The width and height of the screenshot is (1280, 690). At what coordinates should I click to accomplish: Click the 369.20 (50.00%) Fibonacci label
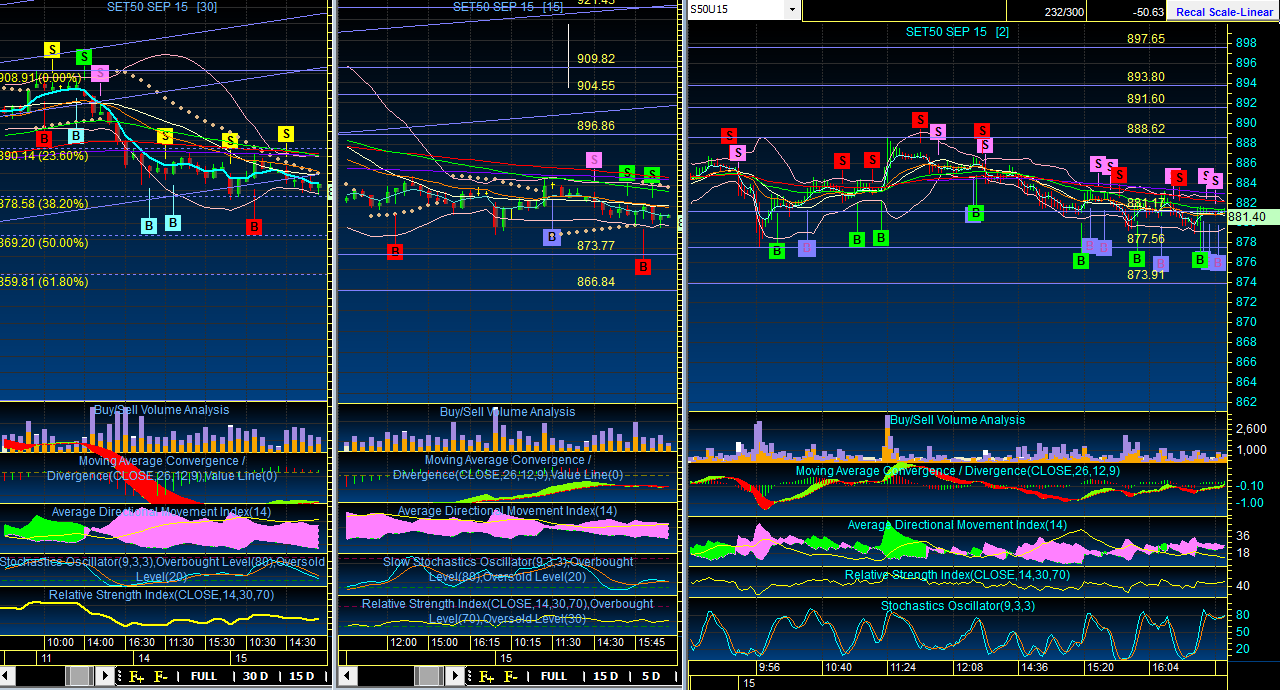(43, 243)
